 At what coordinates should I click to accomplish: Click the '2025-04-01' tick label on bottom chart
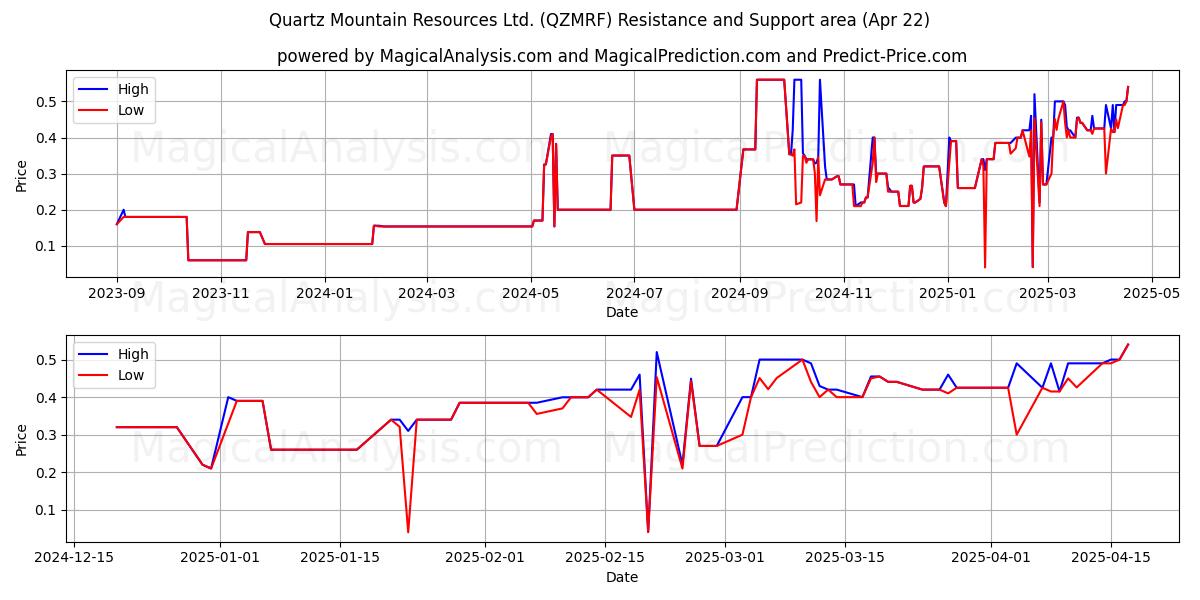tap(990, 559)
